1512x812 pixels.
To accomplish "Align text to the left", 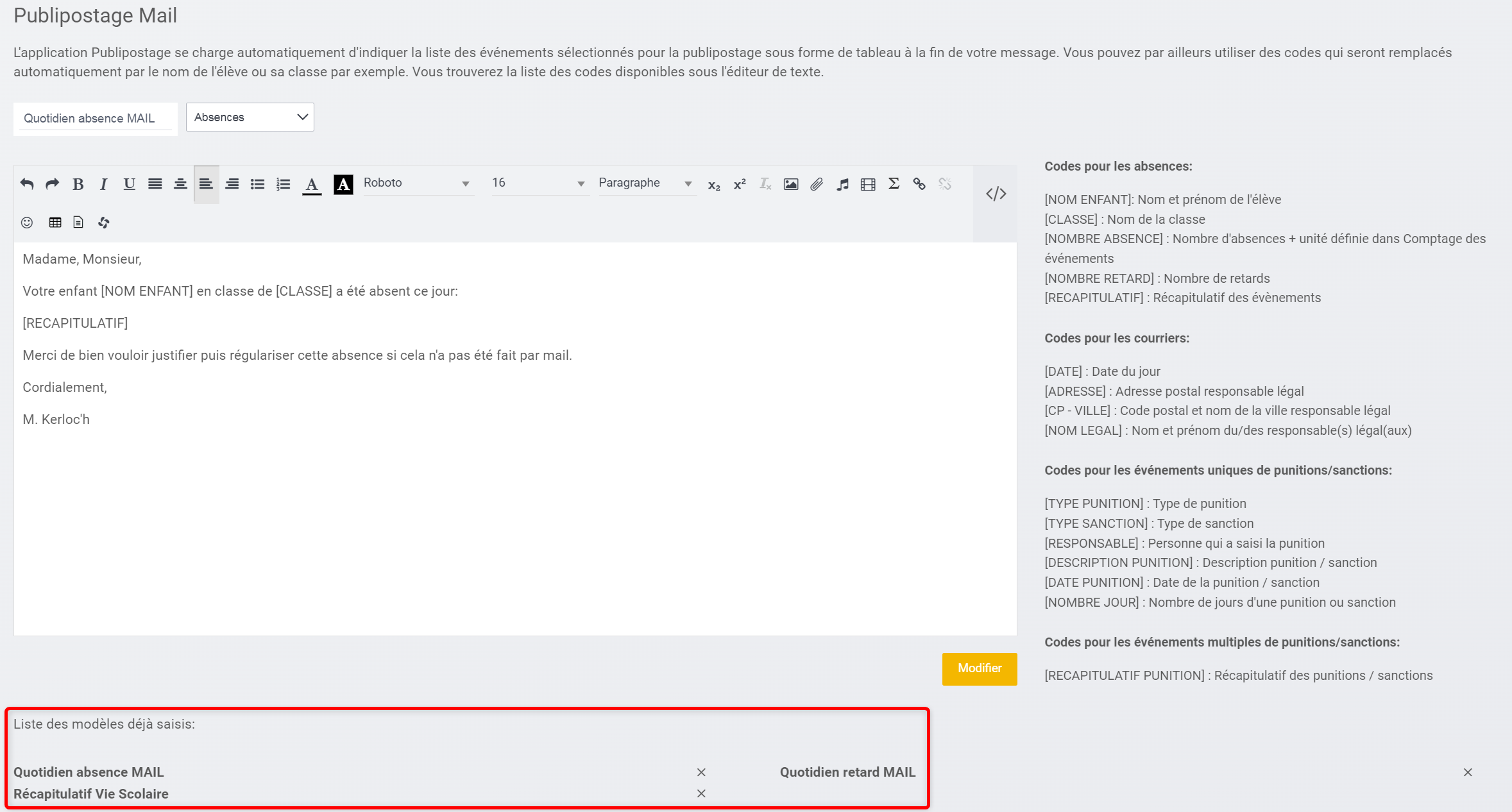I will (x=206, y=184).
